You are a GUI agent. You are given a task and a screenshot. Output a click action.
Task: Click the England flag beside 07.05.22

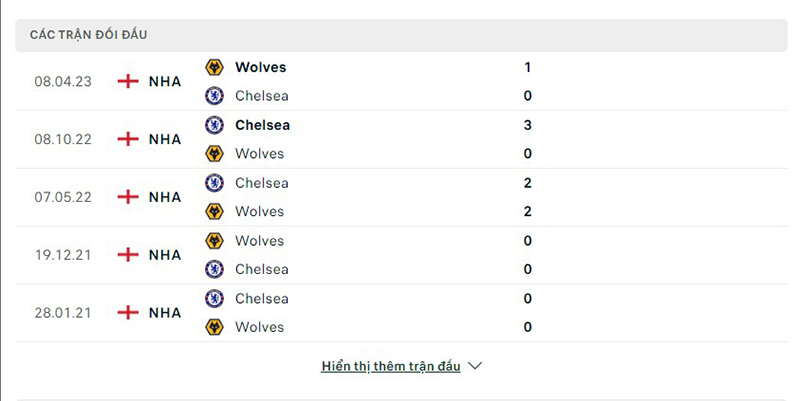tap(128, 197)
